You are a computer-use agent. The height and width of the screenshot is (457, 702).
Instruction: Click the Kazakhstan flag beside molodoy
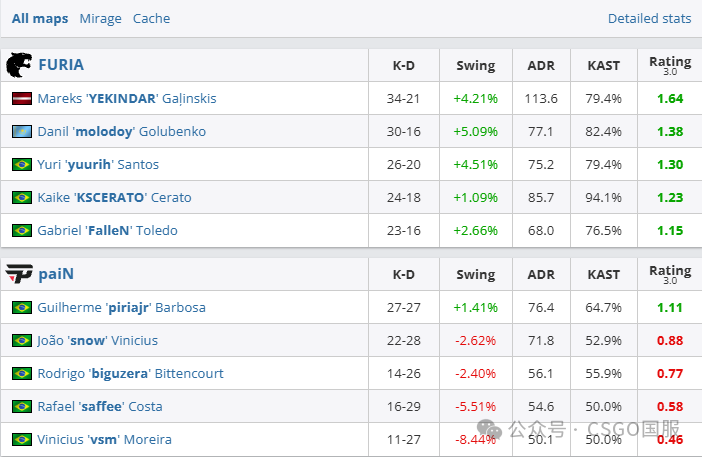click(22, 132)
